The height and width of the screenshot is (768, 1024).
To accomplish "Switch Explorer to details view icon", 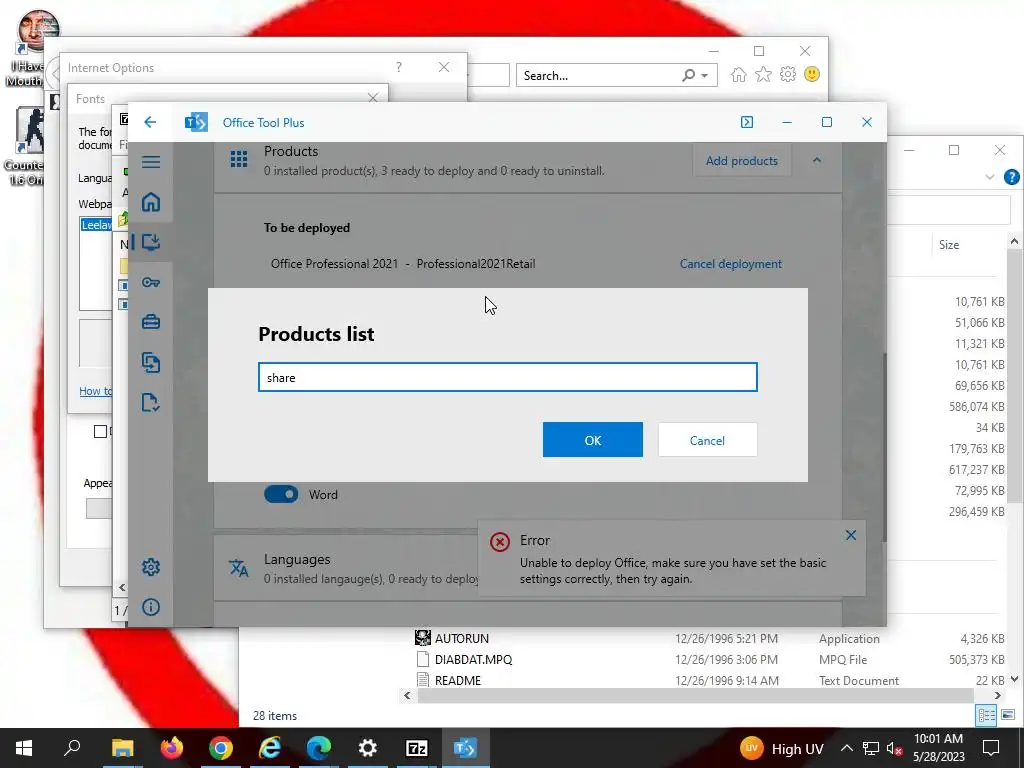I will coord(987,715).
